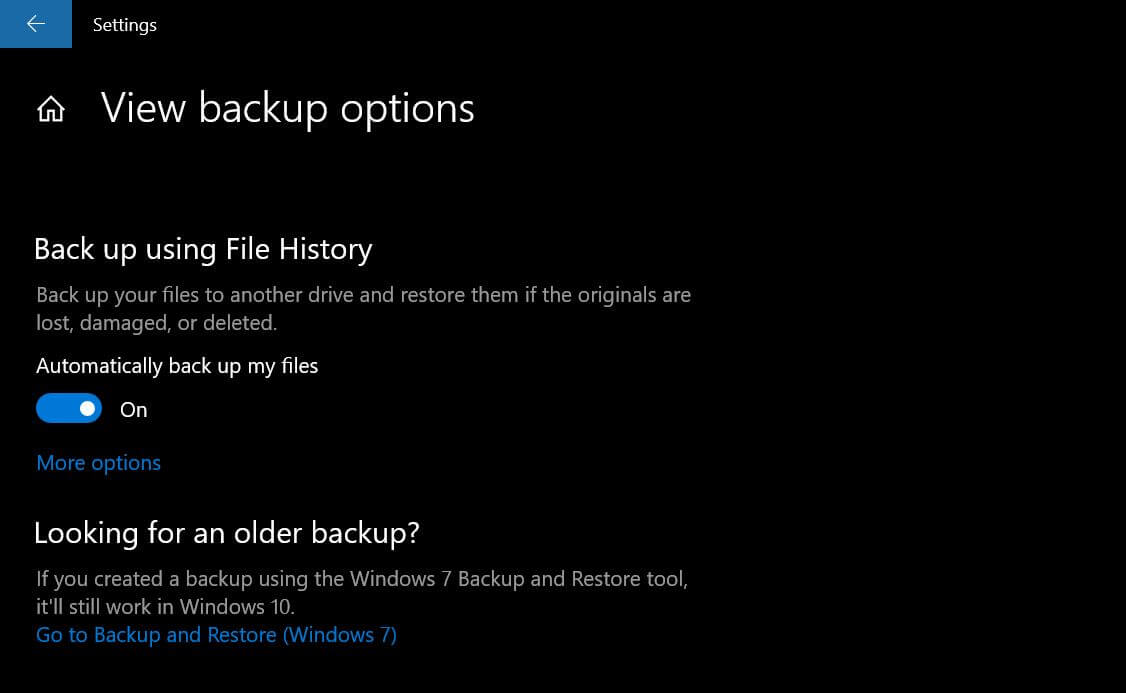This screenshot has height=693, width=1126.
Task: Click the "On" label beside the toggle
Action: (x=134, y=410)
